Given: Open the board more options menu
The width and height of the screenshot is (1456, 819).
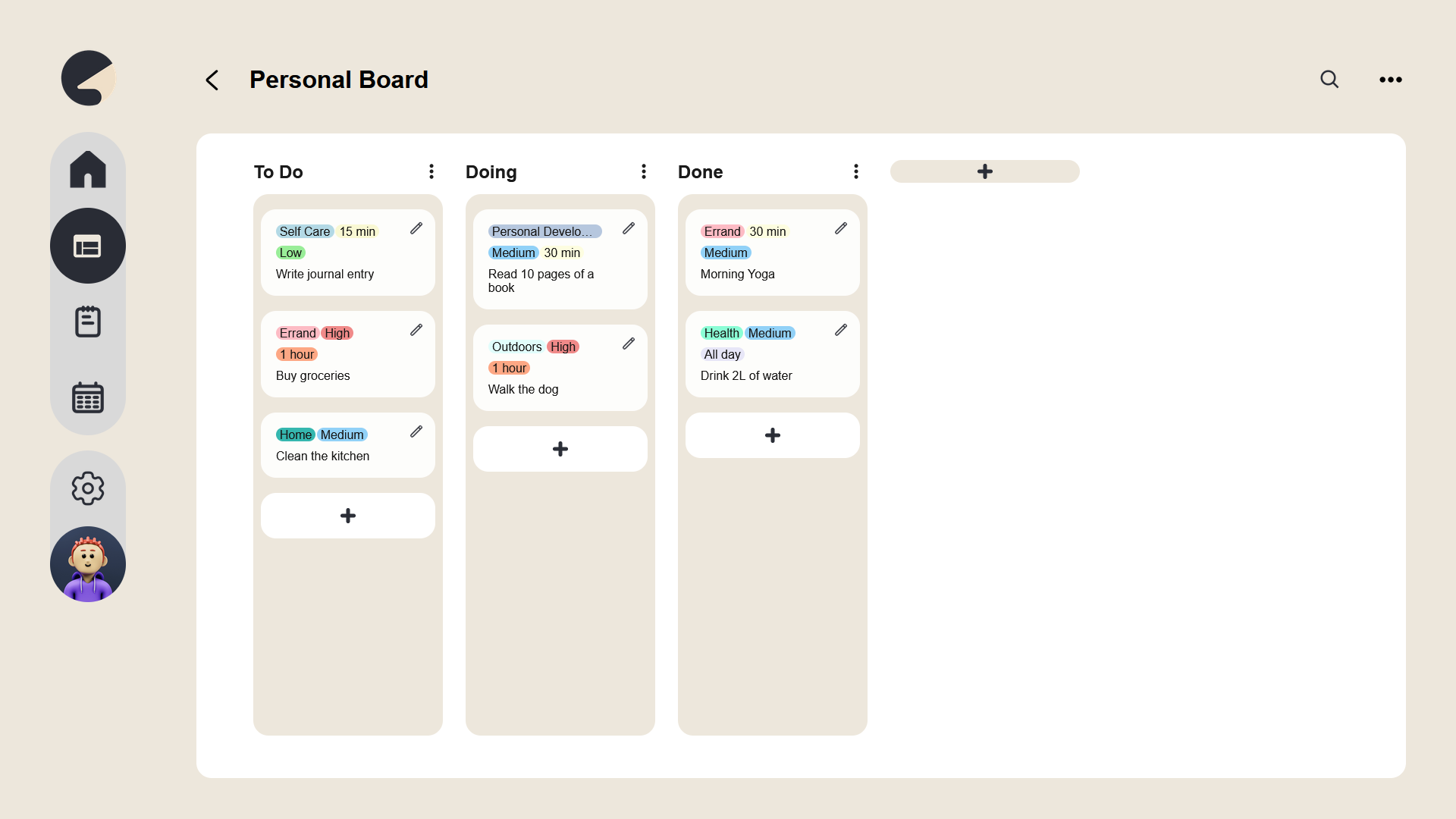Looking at the screenshot, I should [1391, 80].
